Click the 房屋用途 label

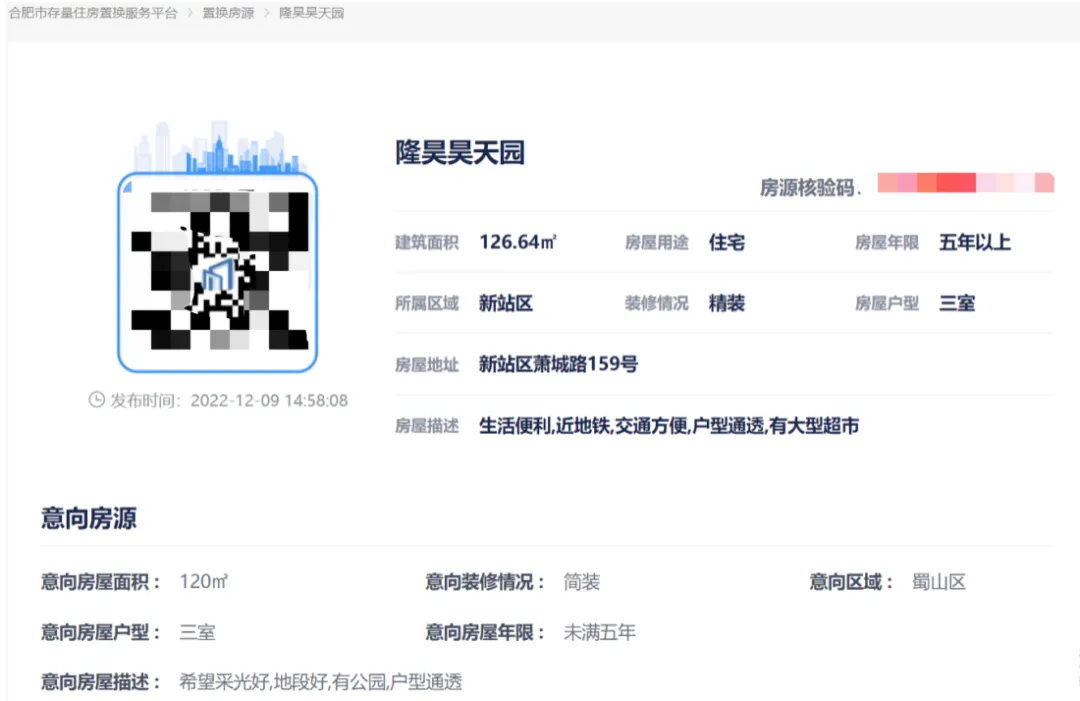point(657,242)
